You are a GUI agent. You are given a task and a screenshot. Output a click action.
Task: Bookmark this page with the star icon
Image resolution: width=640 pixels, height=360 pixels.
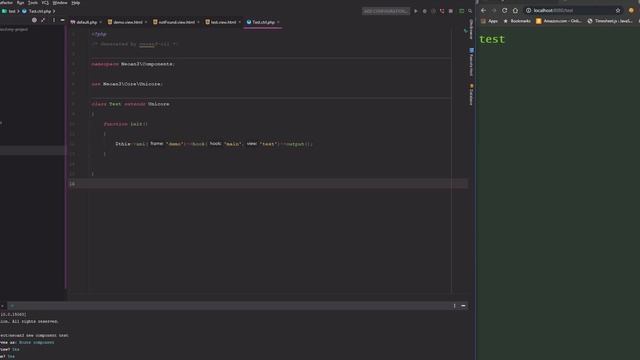618,11
